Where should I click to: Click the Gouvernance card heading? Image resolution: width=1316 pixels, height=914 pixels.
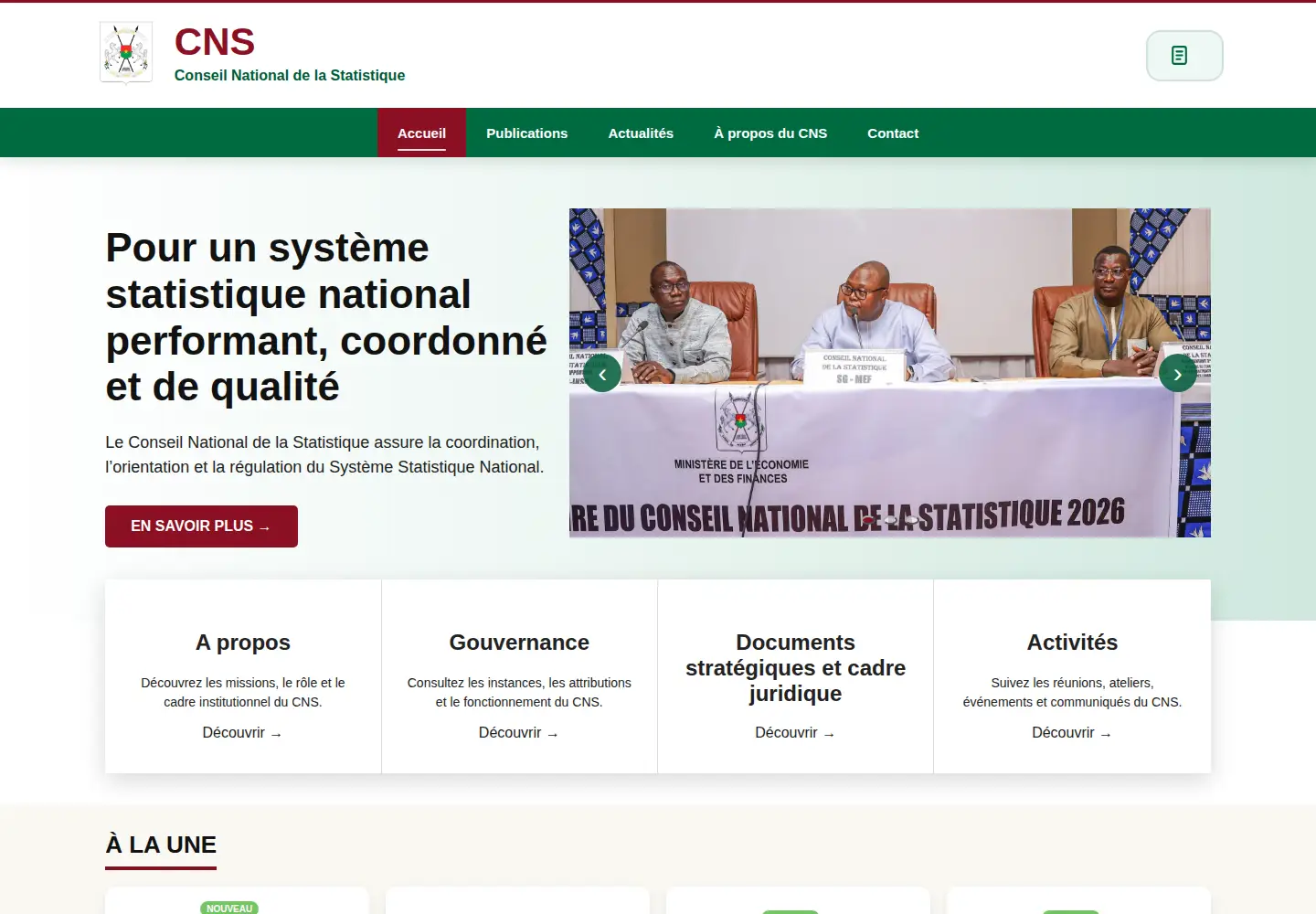(x=519, y=643)
